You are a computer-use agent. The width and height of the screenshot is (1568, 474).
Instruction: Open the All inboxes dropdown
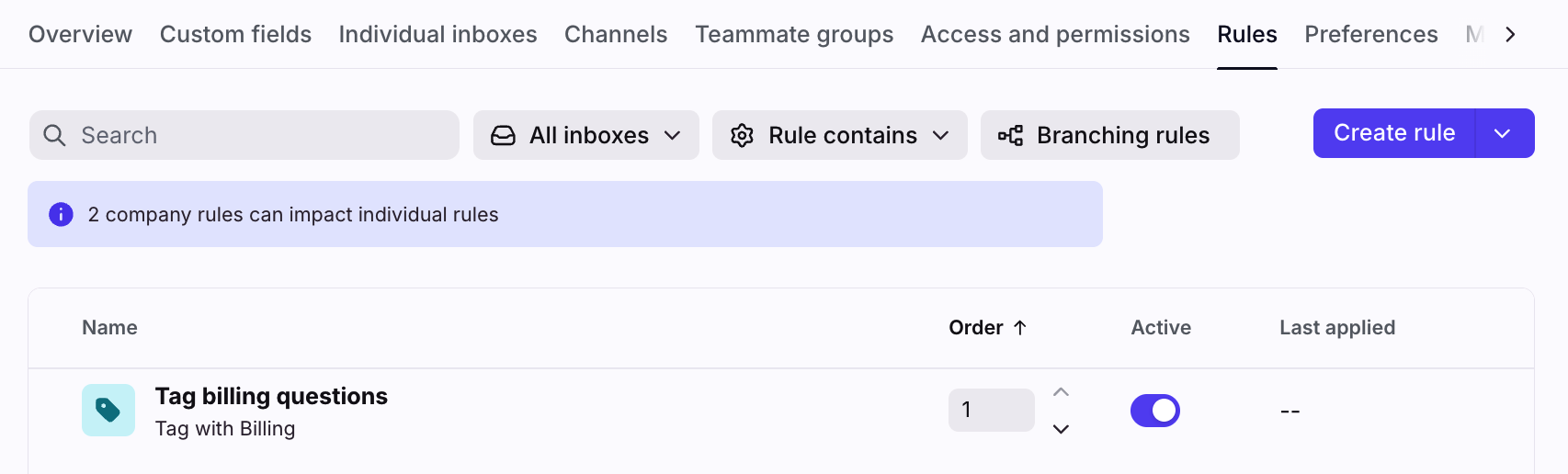pos(585,135)
